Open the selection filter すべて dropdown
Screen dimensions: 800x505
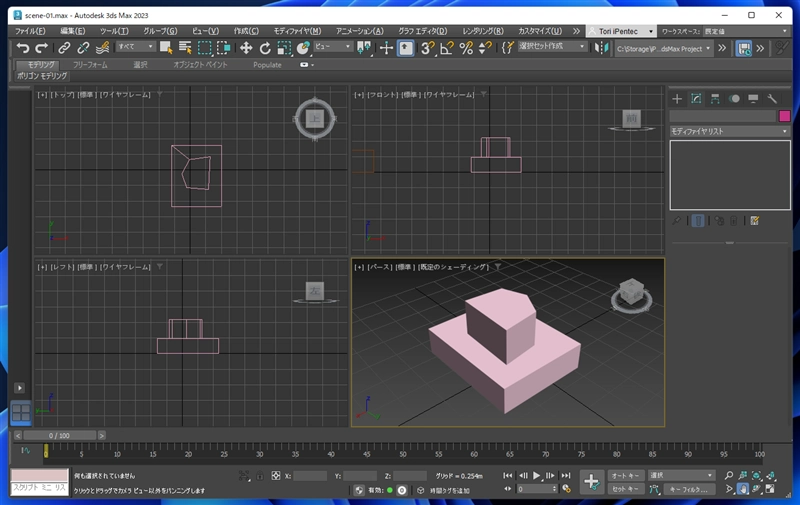135,46
